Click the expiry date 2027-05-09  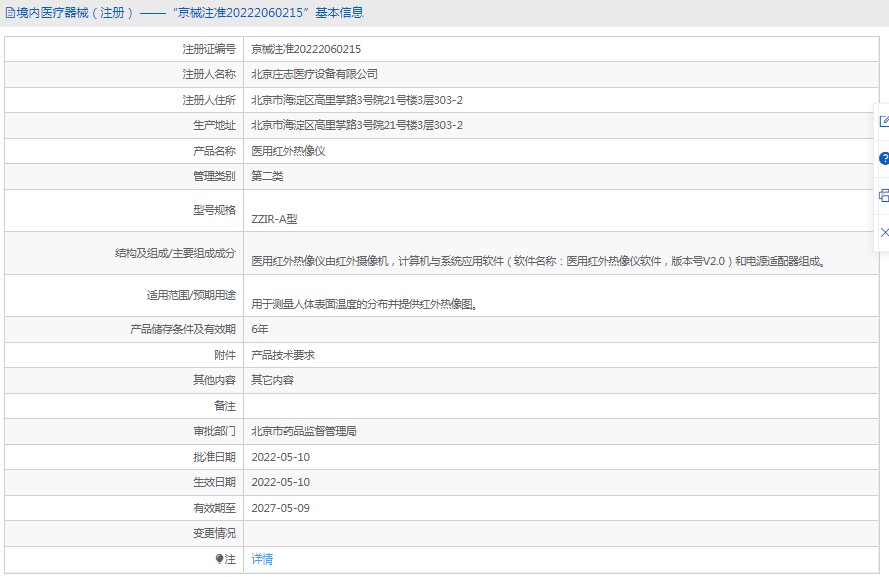point(281,508)
